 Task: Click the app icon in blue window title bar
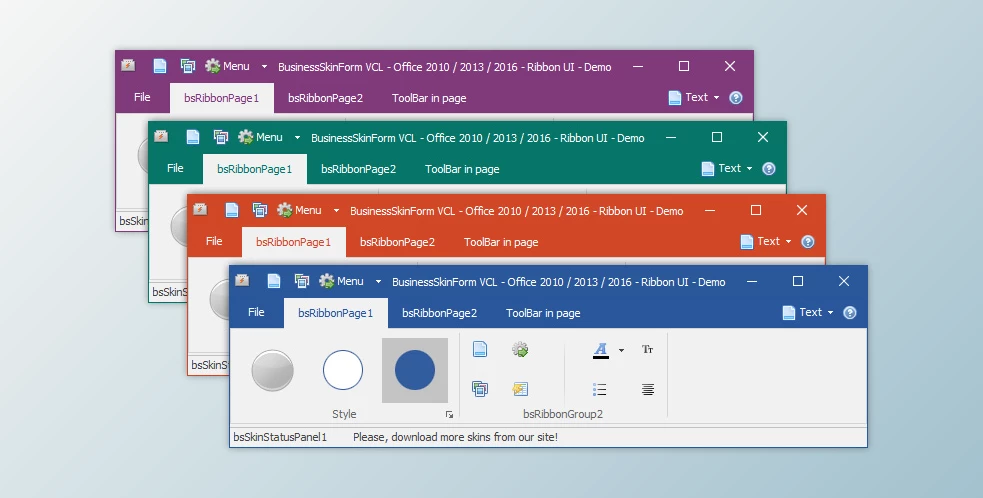point(242,280)
